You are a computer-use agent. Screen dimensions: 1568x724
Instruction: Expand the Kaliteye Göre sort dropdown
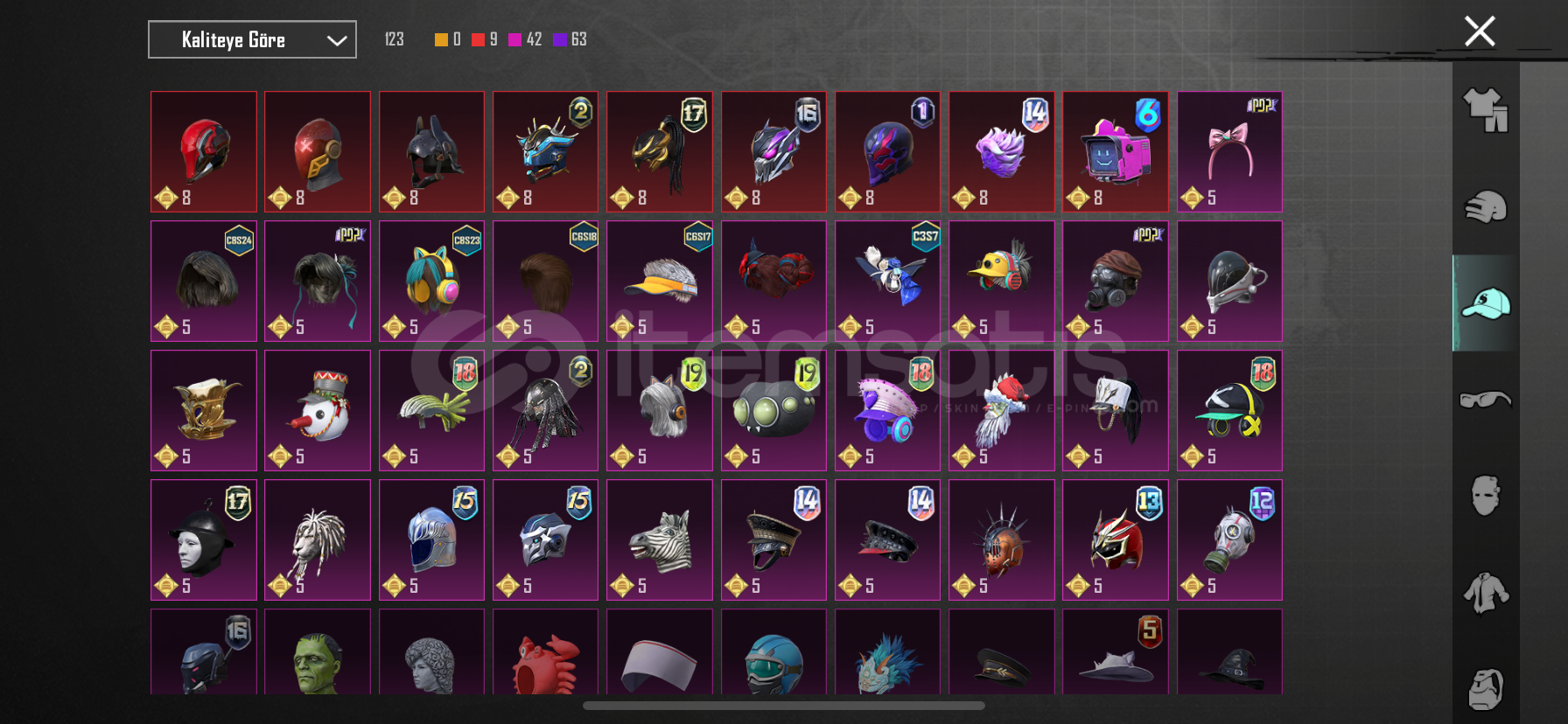pos(252,39)
